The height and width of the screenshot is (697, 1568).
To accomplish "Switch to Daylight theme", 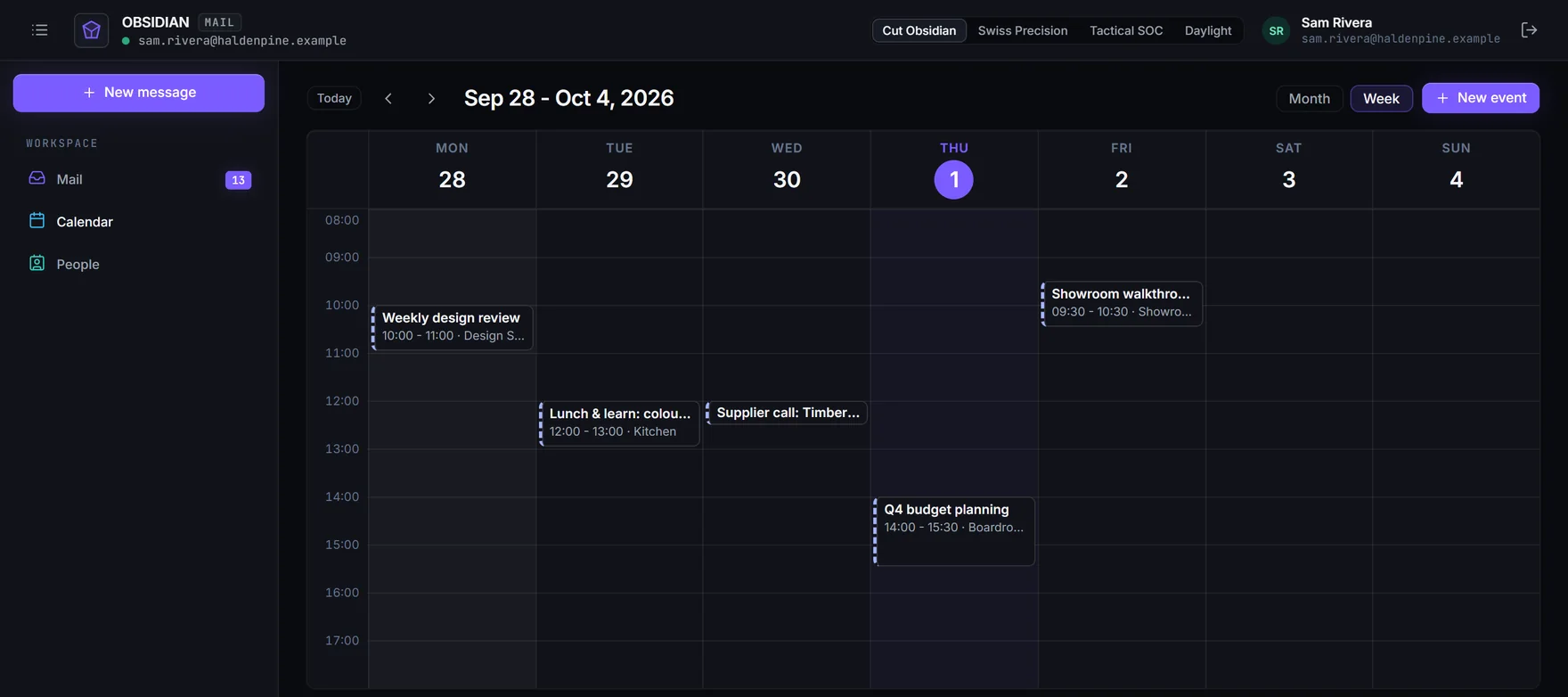I will pyautogui.click(x=1207, y=30).
